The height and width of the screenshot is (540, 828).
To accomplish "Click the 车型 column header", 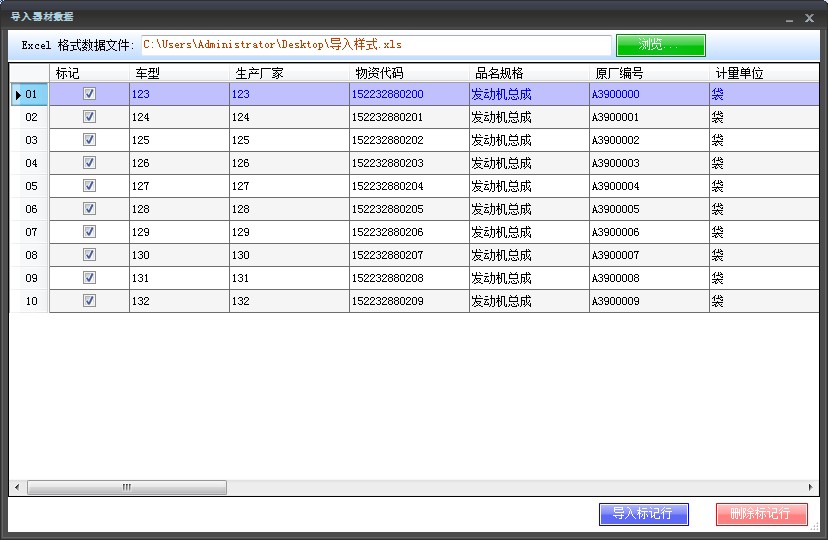I will point(179,73).
